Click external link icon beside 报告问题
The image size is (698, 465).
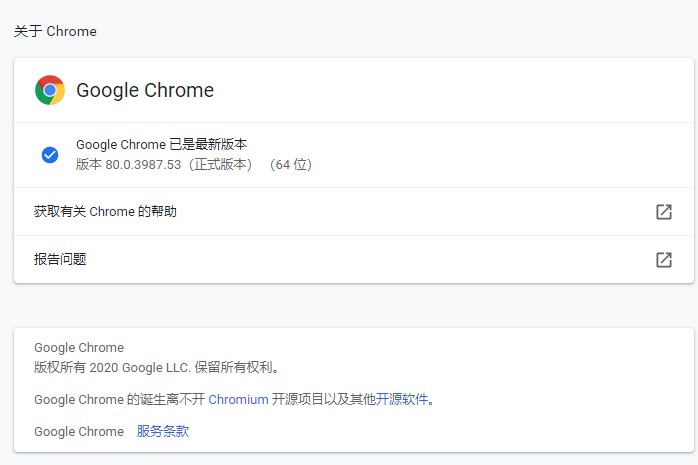coord(663,259)
